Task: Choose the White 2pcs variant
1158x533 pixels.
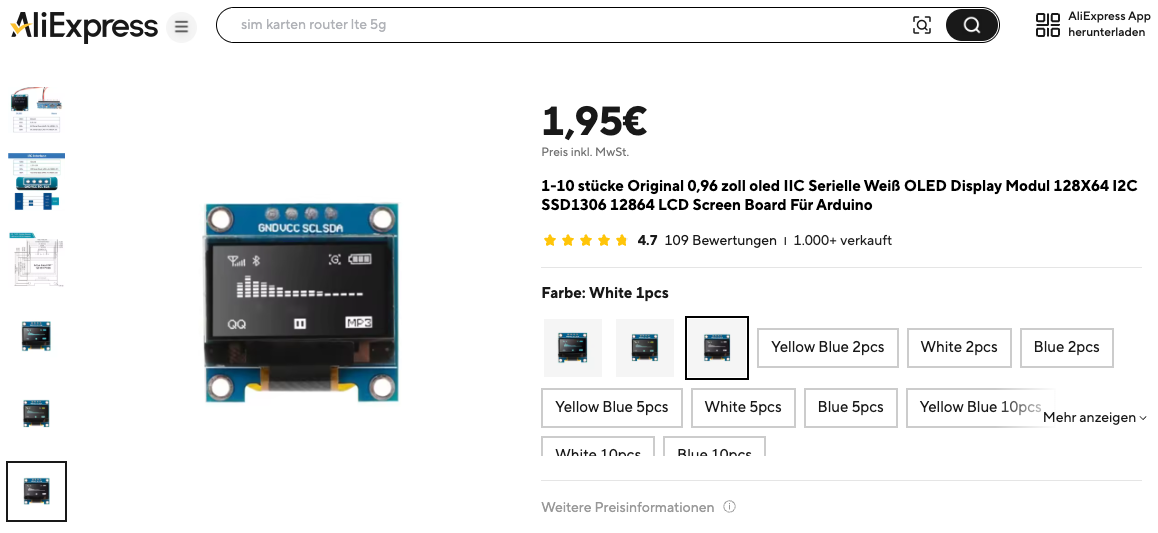Action: [x=959, y=348]
